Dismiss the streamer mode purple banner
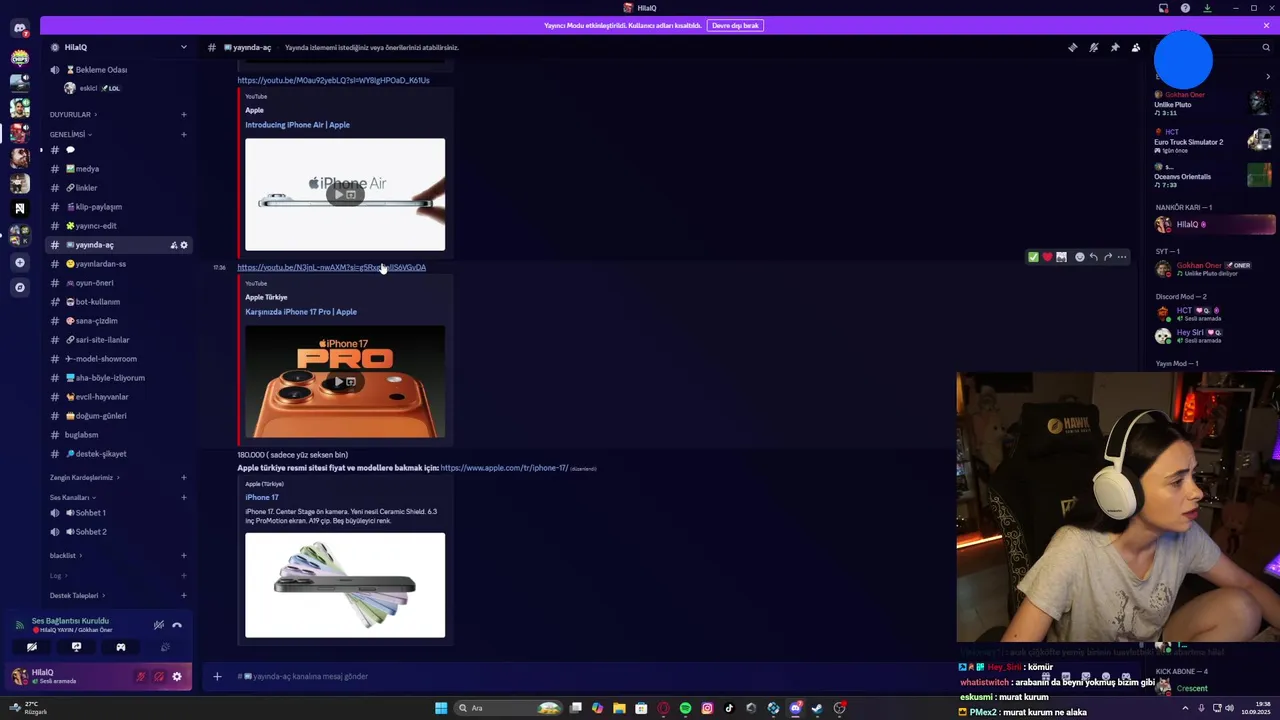 click(x=1266, y=25)
